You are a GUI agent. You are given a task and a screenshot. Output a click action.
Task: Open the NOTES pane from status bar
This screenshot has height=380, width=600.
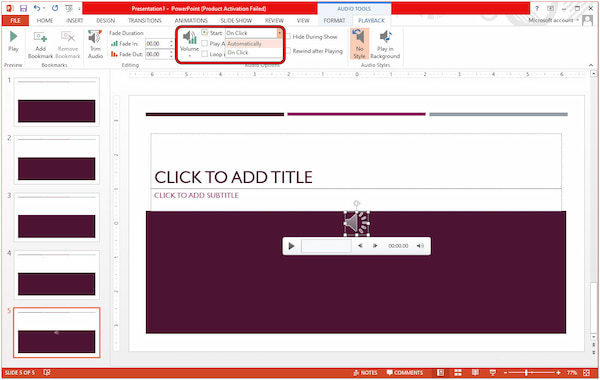[365, 372]
